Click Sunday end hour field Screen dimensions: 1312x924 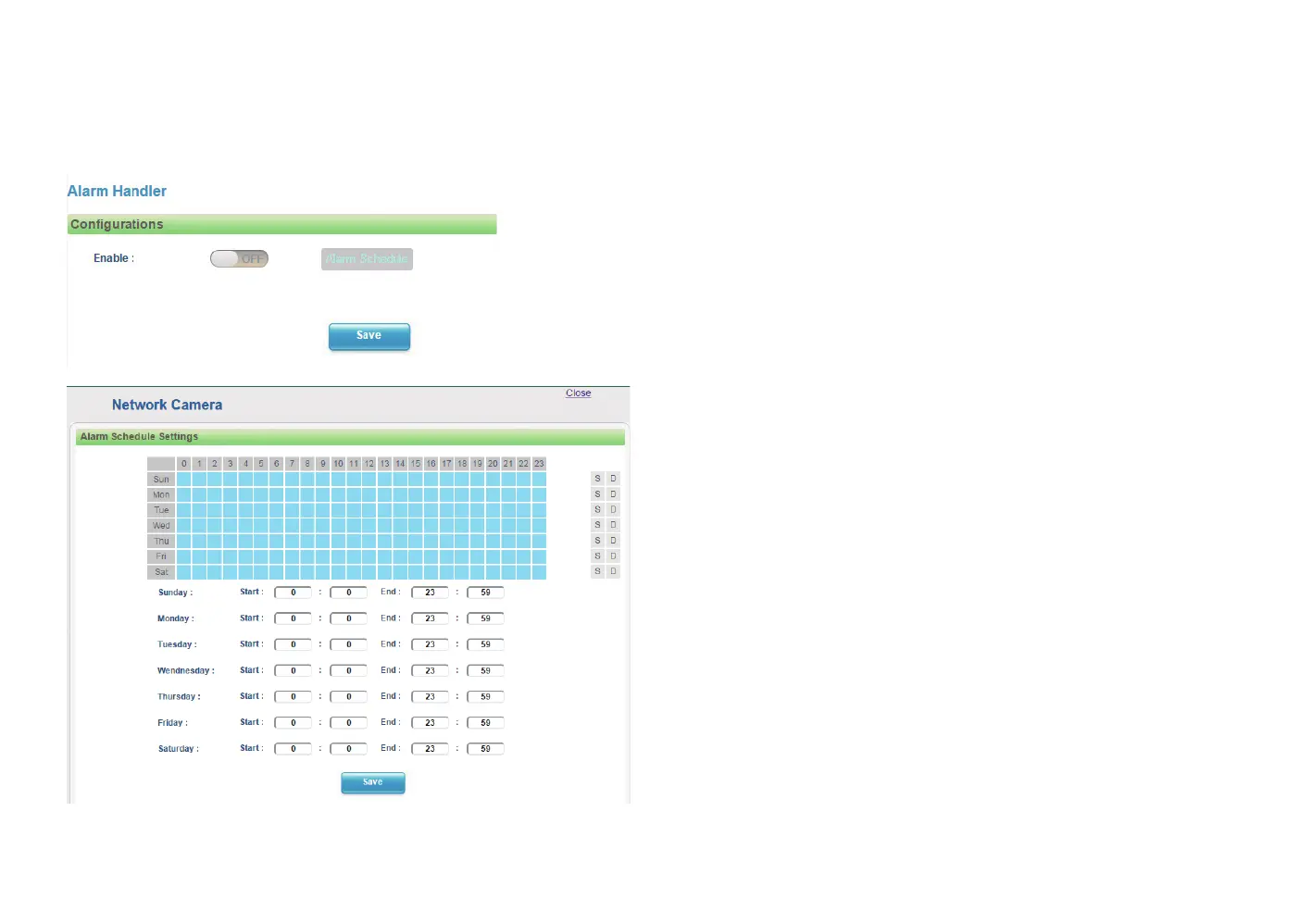coord(431,593)
